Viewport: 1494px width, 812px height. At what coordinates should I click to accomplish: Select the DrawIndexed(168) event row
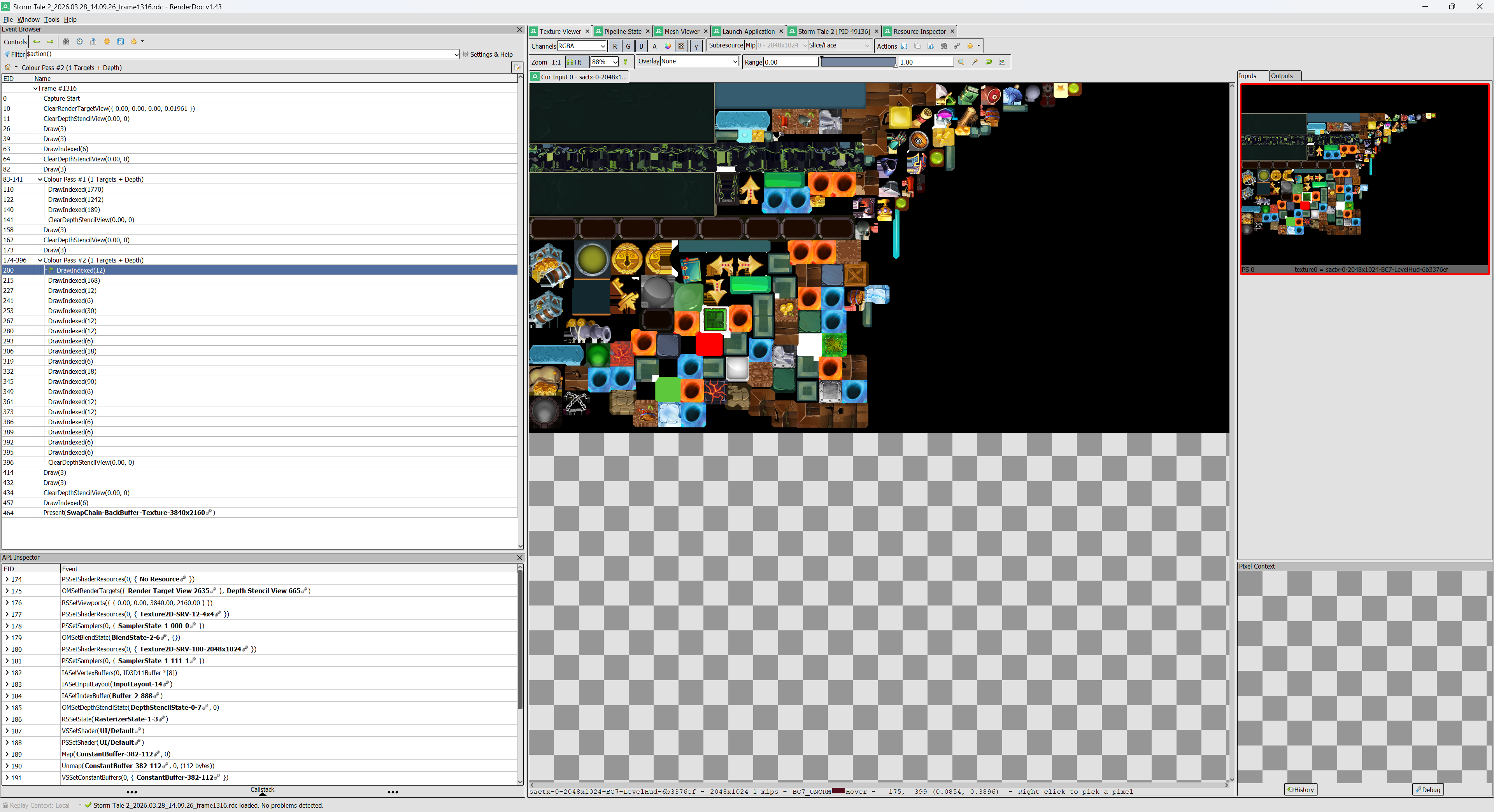click(x=74, y=280)
